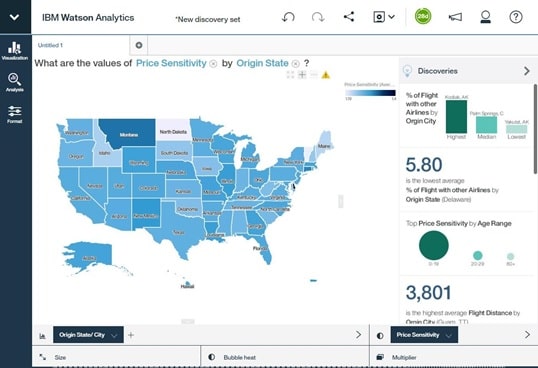
Task: Select the Untitled 1 tab
Action: [x=50, y=45]
